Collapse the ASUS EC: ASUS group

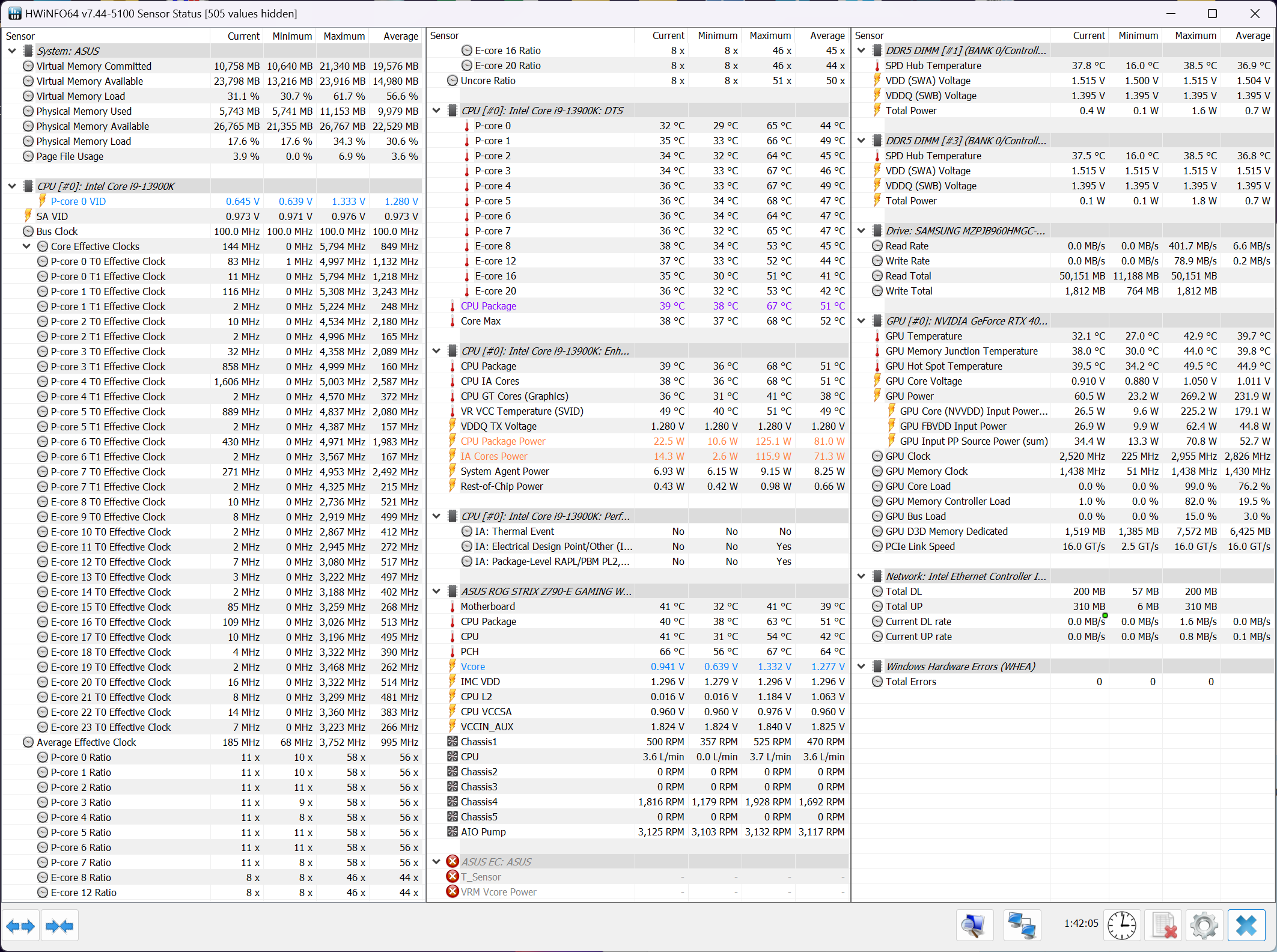tap(437, 862)
